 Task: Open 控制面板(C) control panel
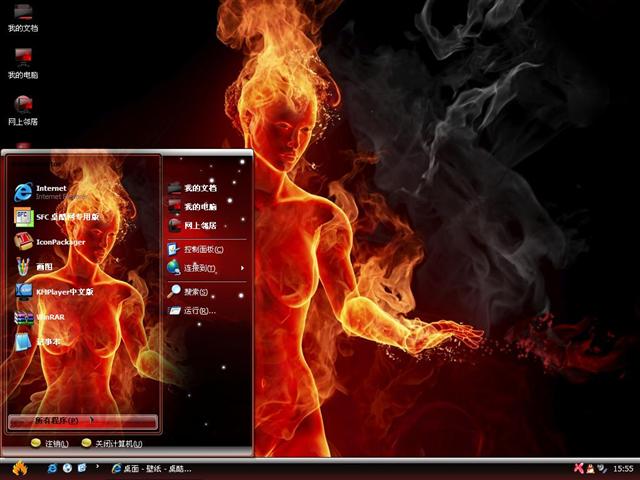click(x=196, y=249)
